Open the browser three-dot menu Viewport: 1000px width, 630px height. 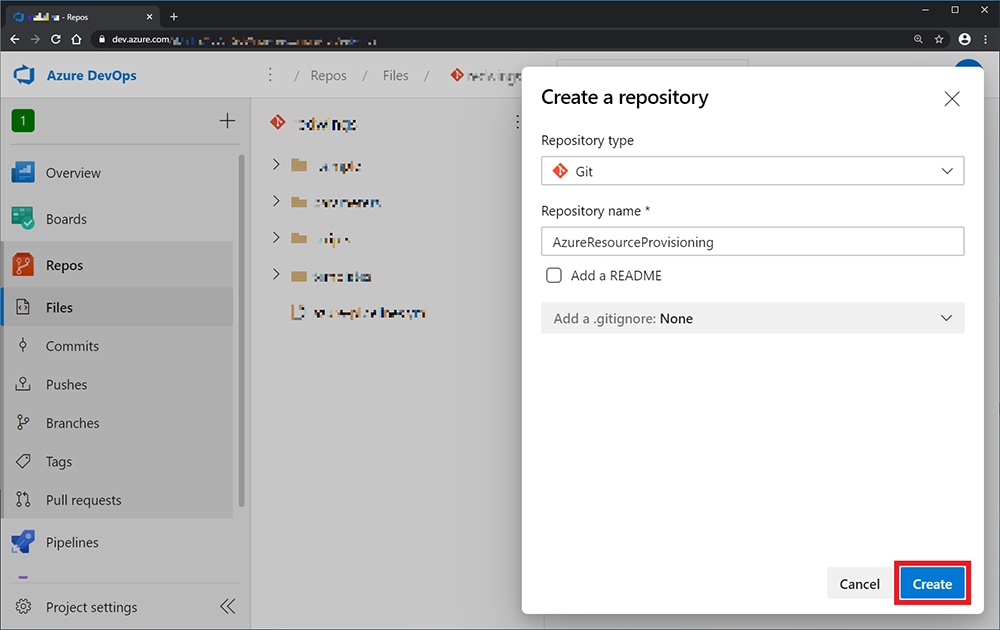(986, 40)
